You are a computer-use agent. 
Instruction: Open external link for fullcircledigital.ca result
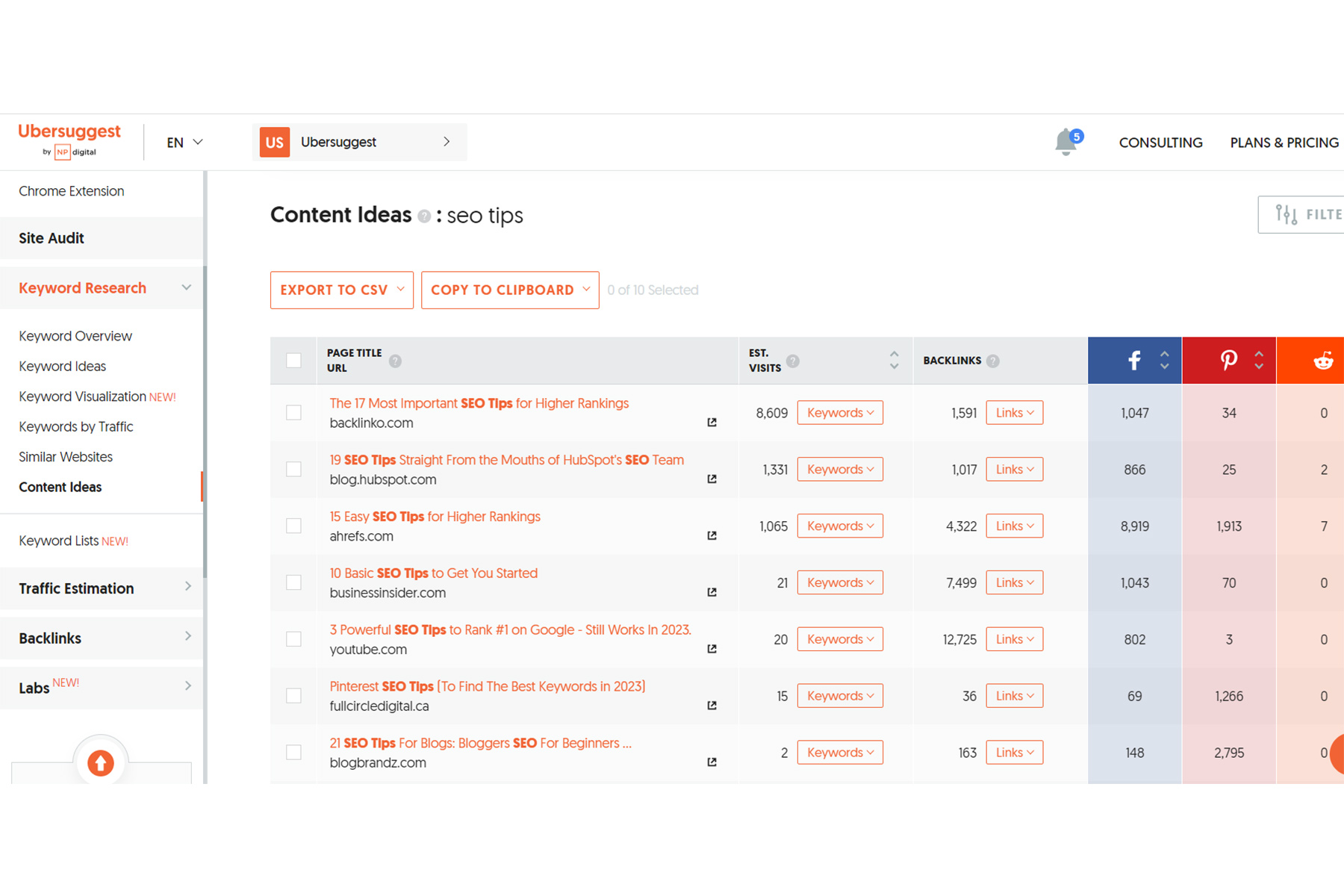[x=712, y=706]
